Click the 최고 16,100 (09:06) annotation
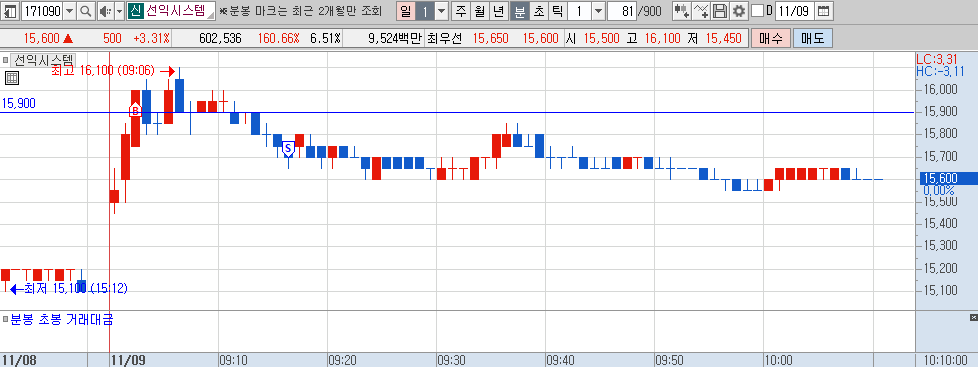 102,71
